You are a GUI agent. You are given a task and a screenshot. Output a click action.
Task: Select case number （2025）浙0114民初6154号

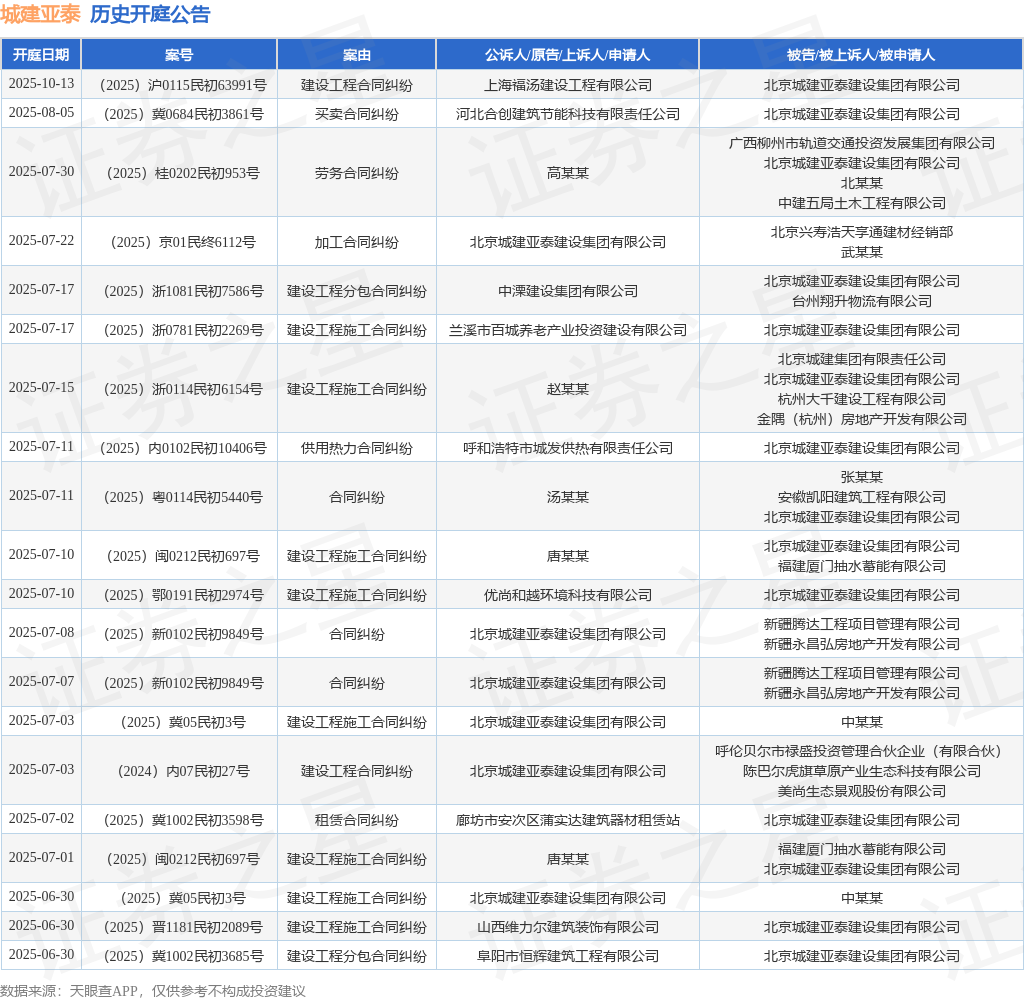coord(179,389)
